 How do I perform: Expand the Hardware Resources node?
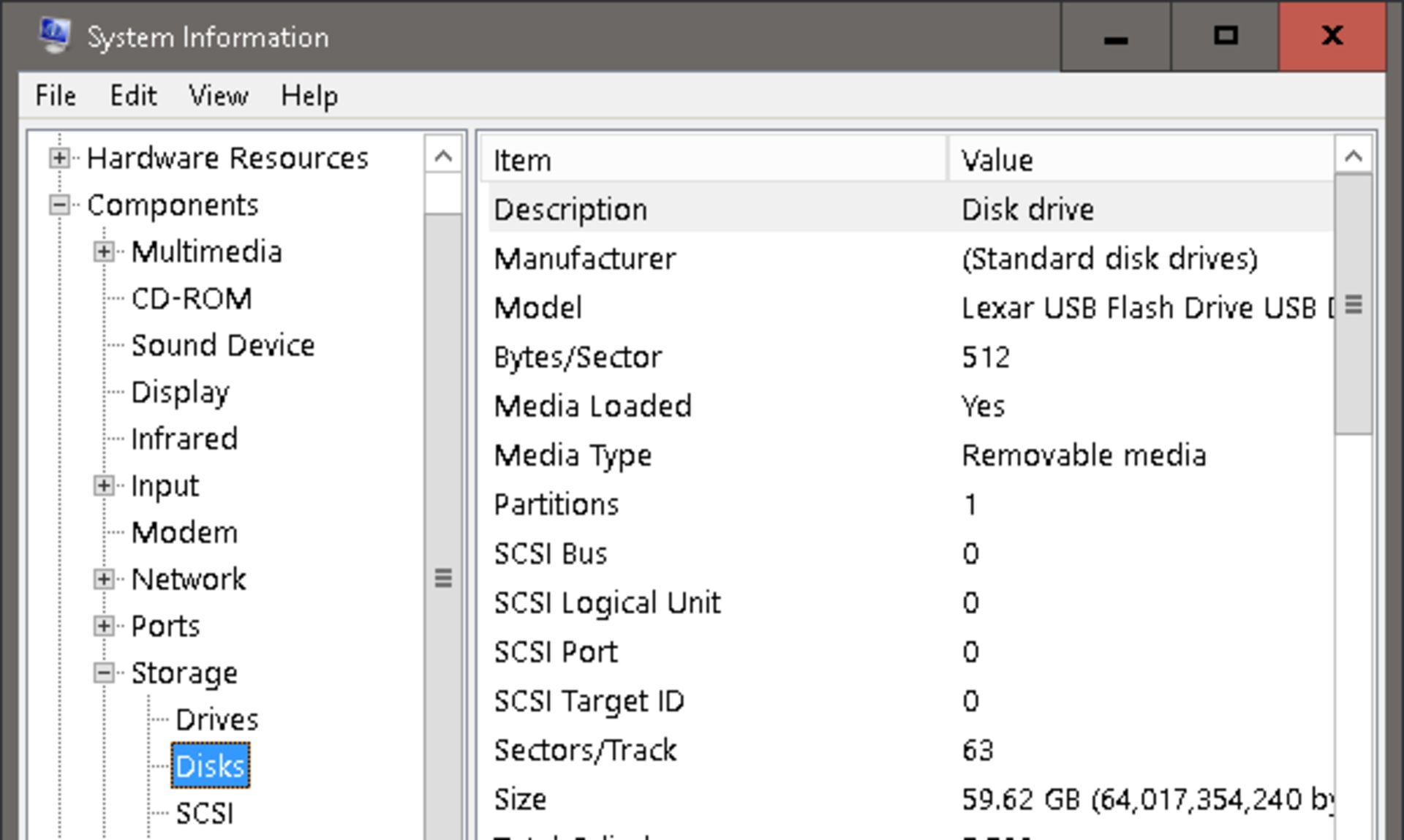59,158
